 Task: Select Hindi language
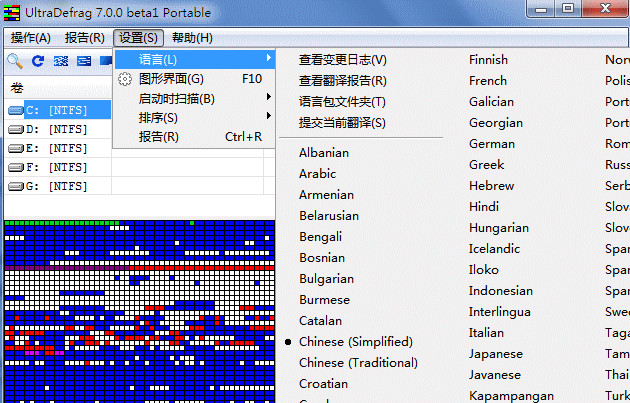tap(484, 207)
